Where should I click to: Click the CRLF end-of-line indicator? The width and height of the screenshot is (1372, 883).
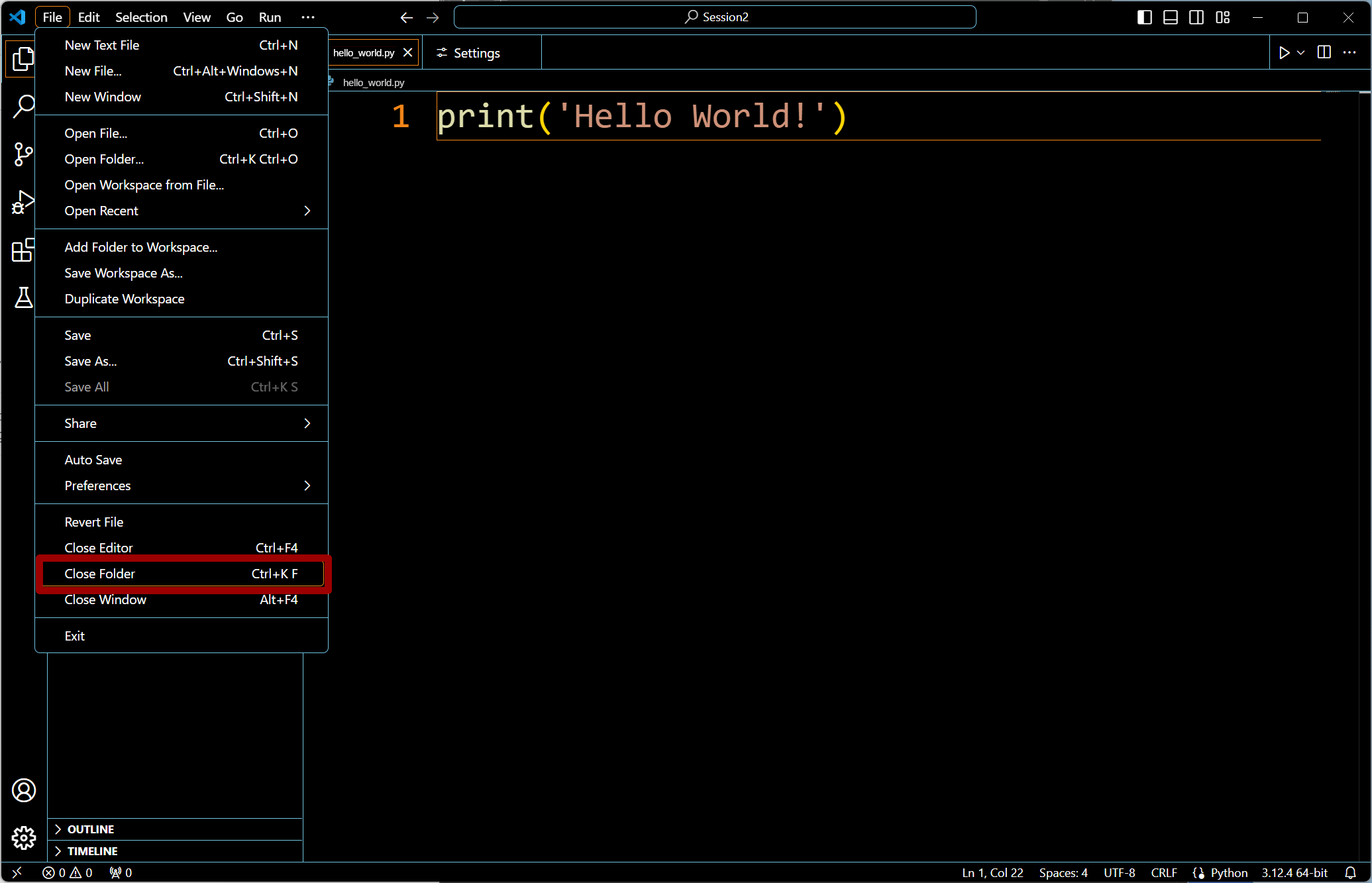[x=1163, y=873]
